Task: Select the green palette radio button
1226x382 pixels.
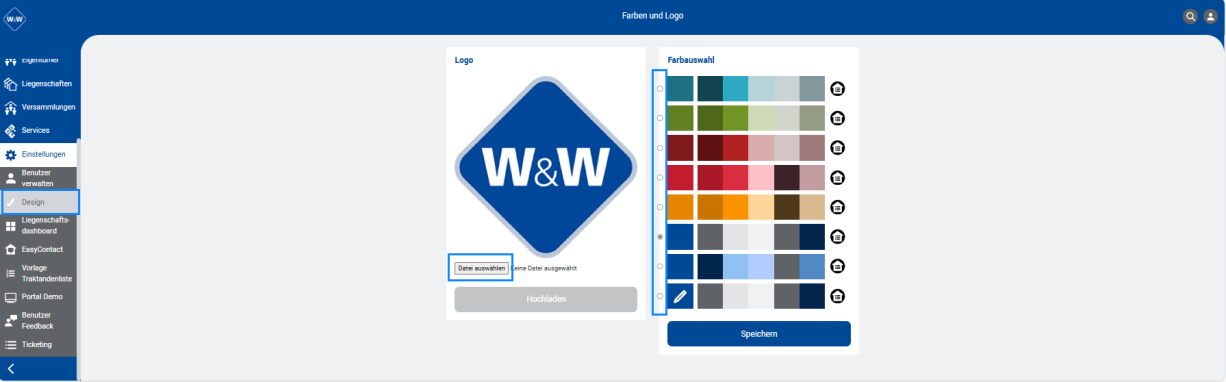Action: coord(659,118)
